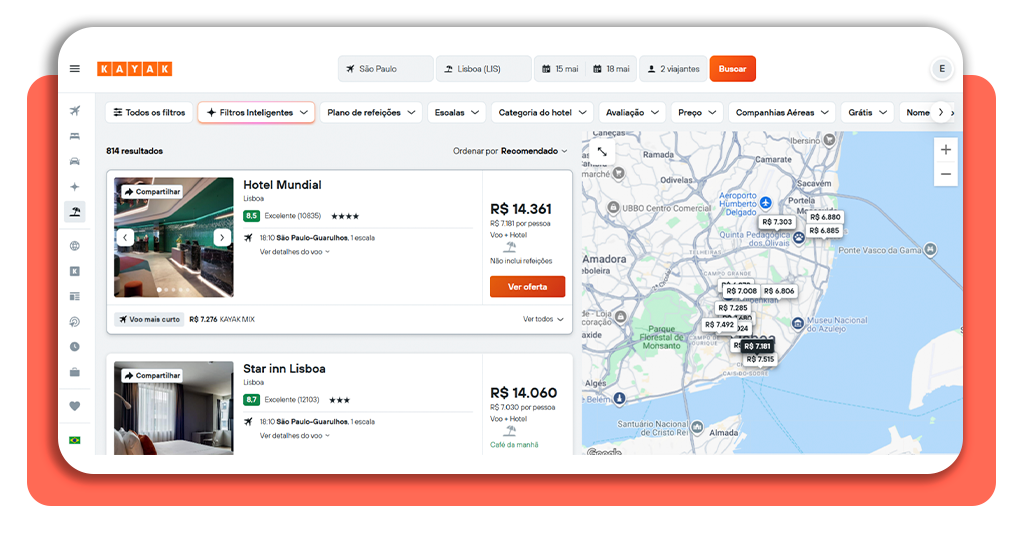Image resolution: width=1024 pixels, height=536 pixels.
Task: Click the Buscar search button
Action: point(732,69)
